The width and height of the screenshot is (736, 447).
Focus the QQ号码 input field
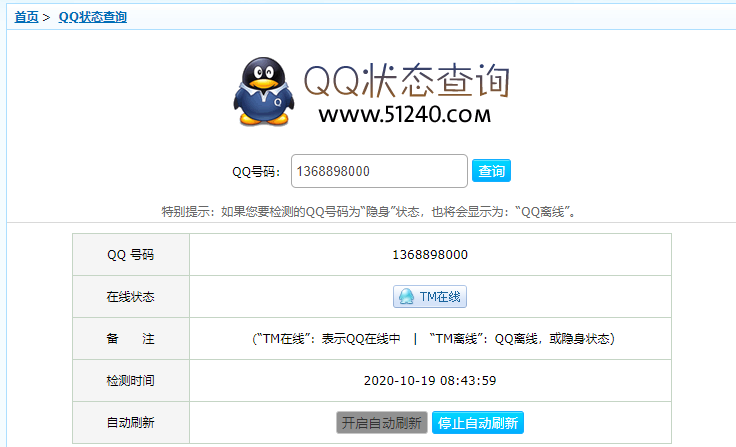tap(379, 171)
